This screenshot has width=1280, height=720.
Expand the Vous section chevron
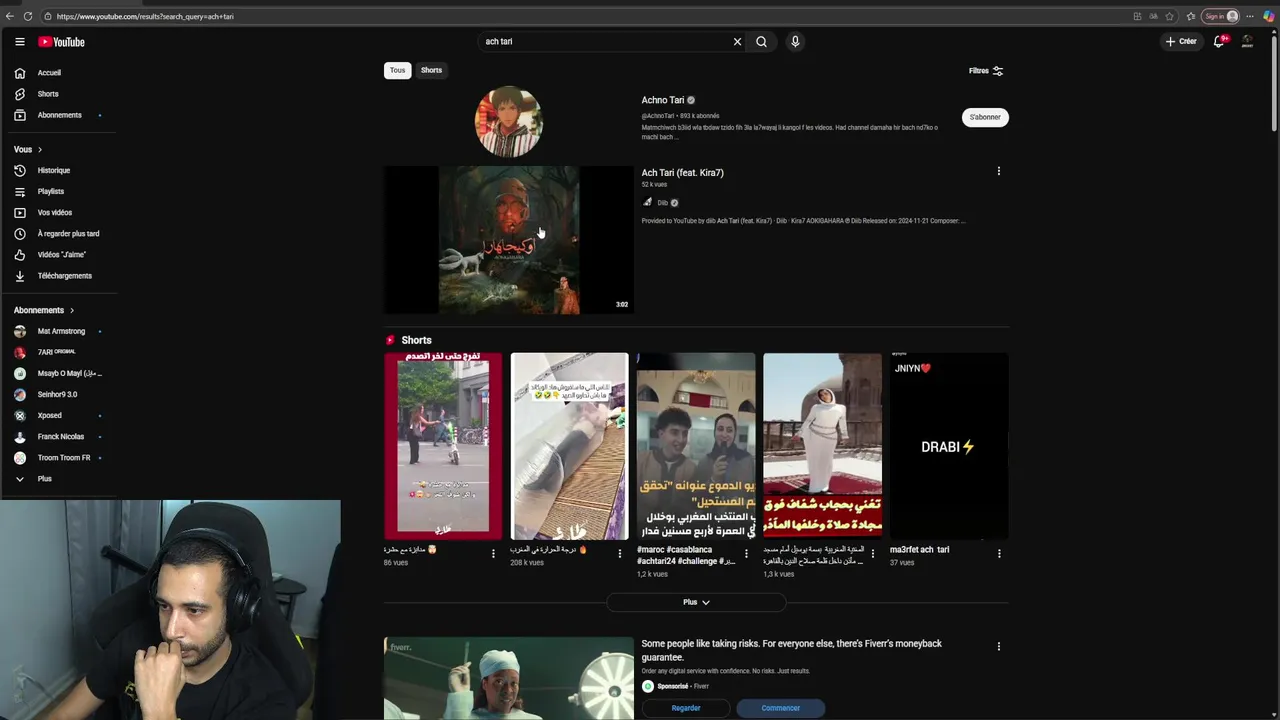pos(40,150)
